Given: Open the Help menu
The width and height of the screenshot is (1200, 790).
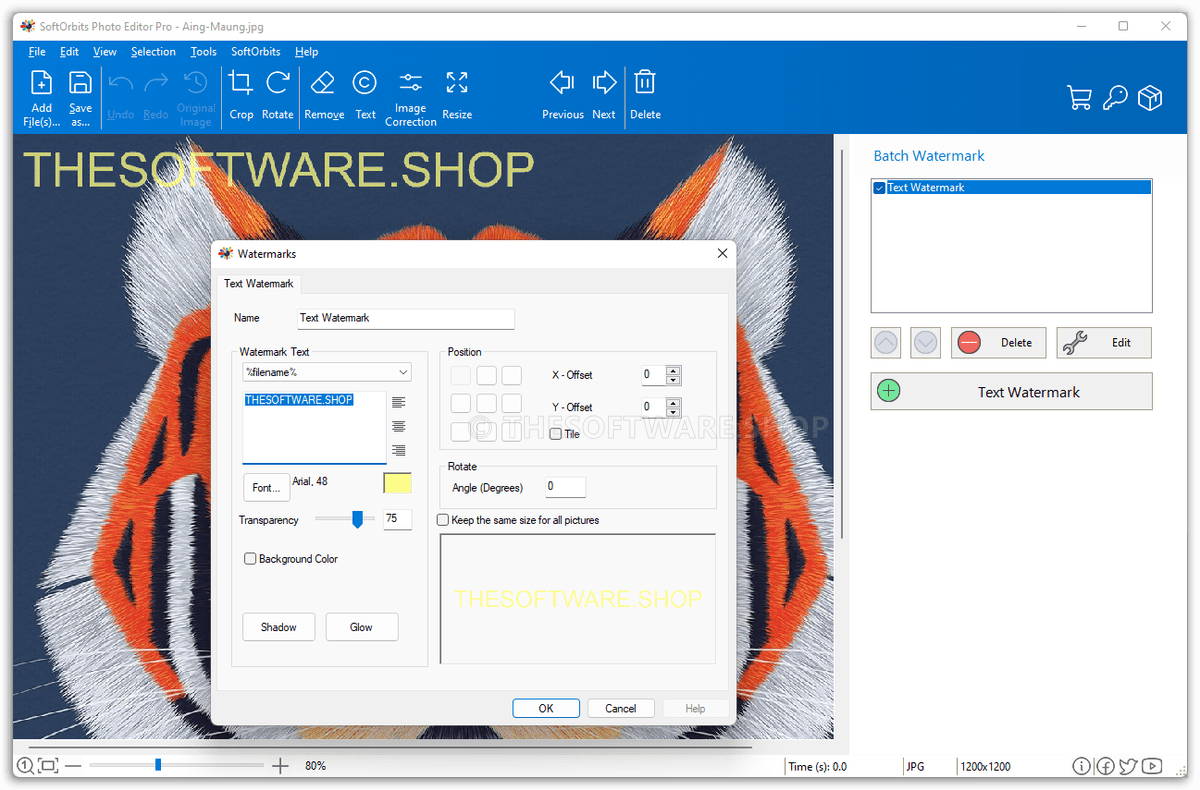Looking at the screenshot, I should coord(307,52).
